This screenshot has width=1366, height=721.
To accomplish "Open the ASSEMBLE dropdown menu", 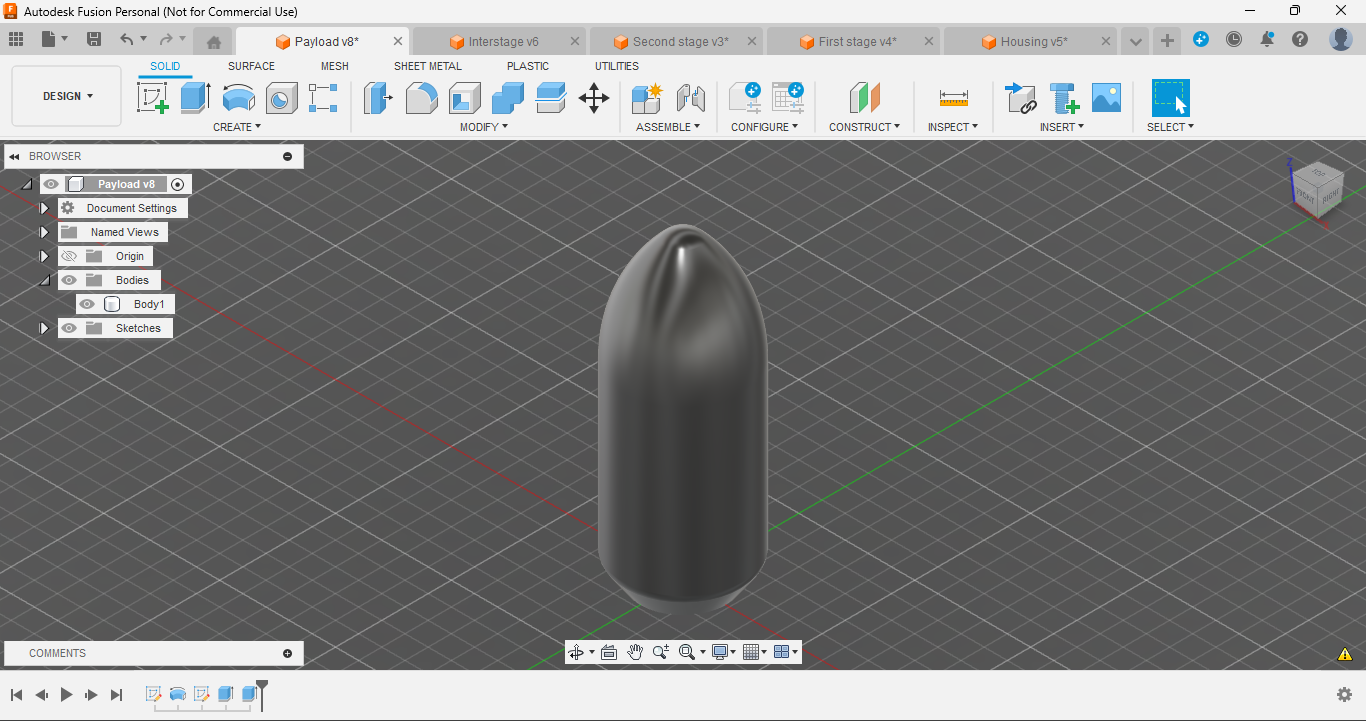I will [x=668, y=127].
